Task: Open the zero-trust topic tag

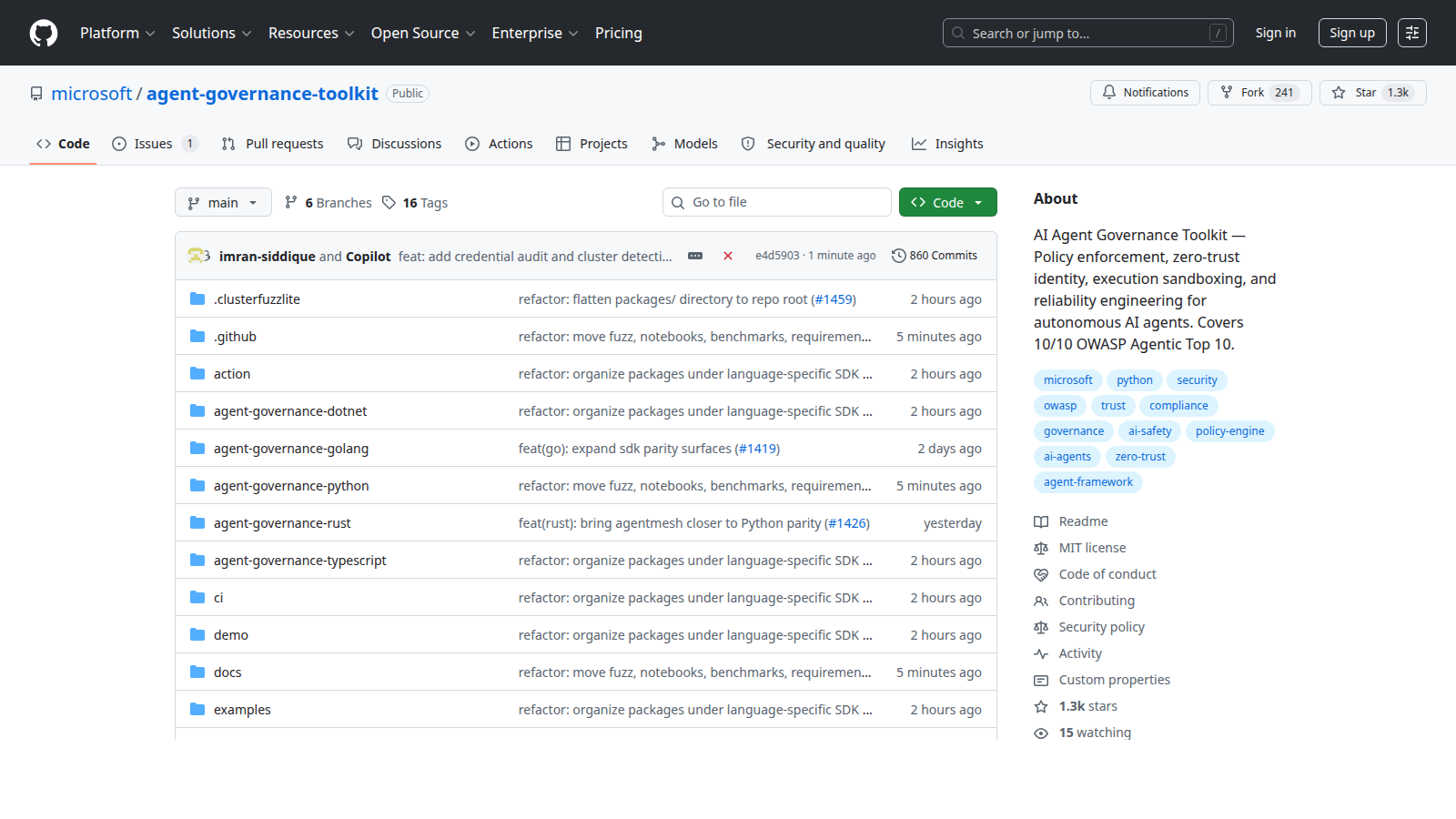Action: point(1140,457)
